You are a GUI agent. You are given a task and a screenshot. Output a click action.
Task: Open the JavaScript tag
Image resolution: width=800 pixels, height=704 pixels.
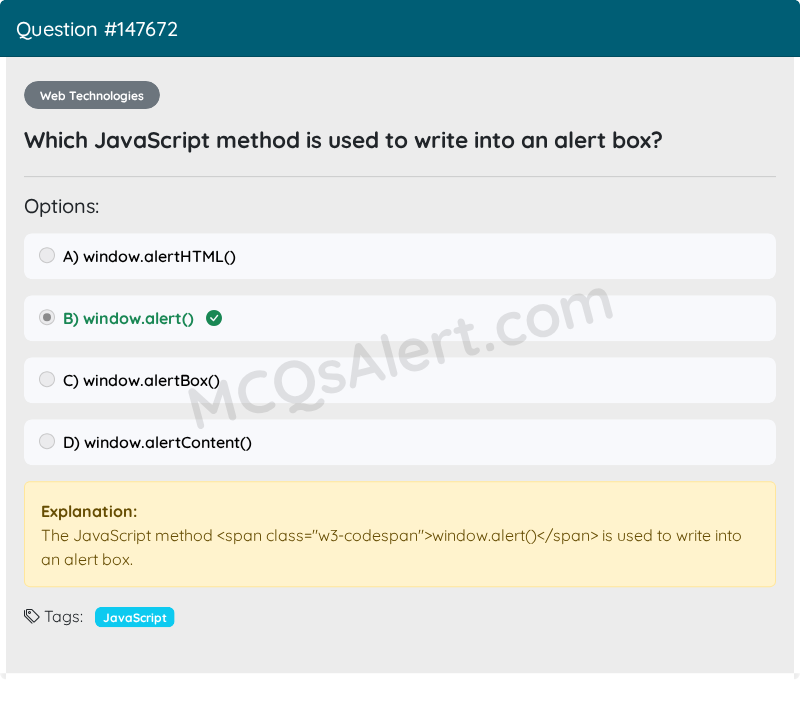(135, 617)
